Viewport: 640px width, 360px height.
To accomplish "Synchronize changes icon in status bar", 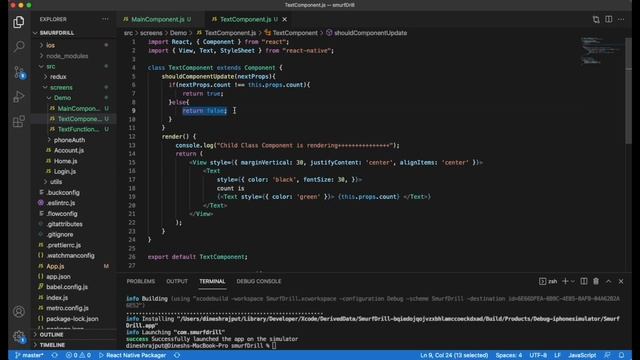I will pyautogui.click(x=55, y=355).
